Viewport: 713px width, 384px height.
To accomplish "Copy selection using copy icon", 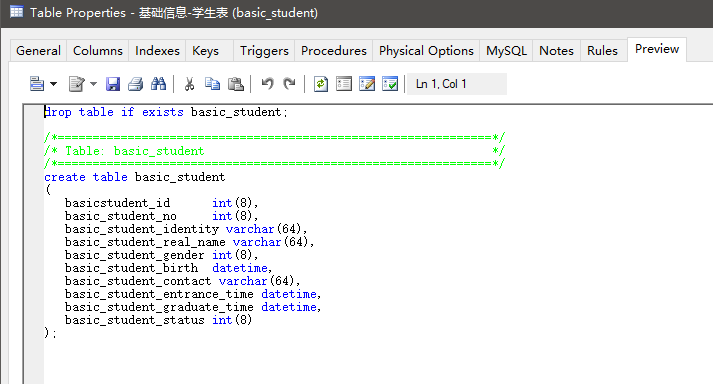I will coord(212,84).
